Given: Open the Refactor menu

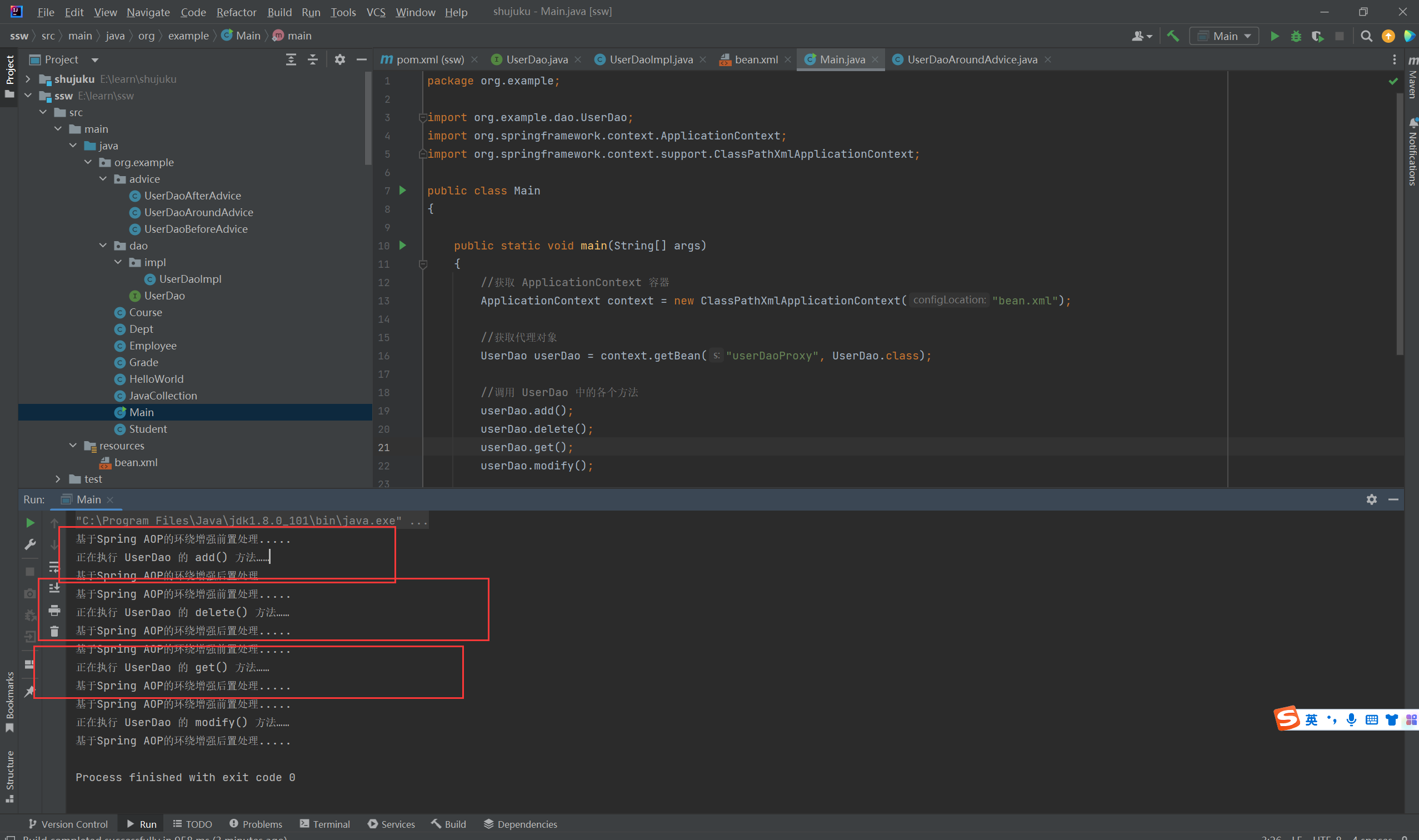Looking at the screenshot, I should (x=236, y=12).
